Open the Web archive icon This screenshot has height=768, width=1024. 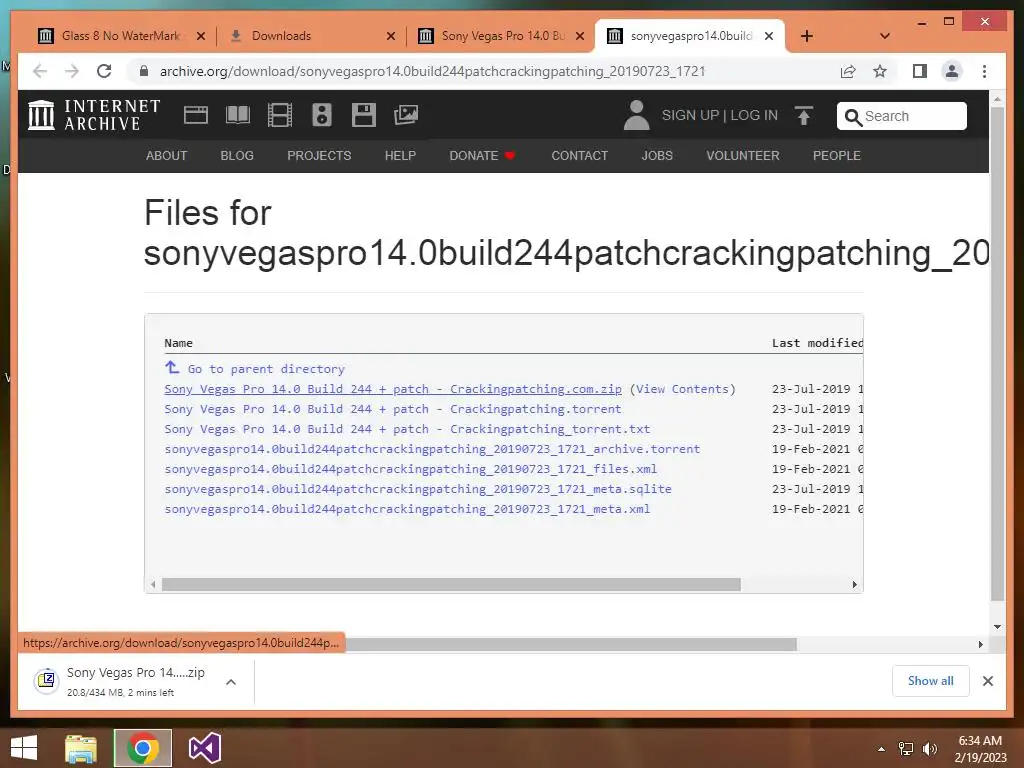pyautogui.click(x=195, y=115)
